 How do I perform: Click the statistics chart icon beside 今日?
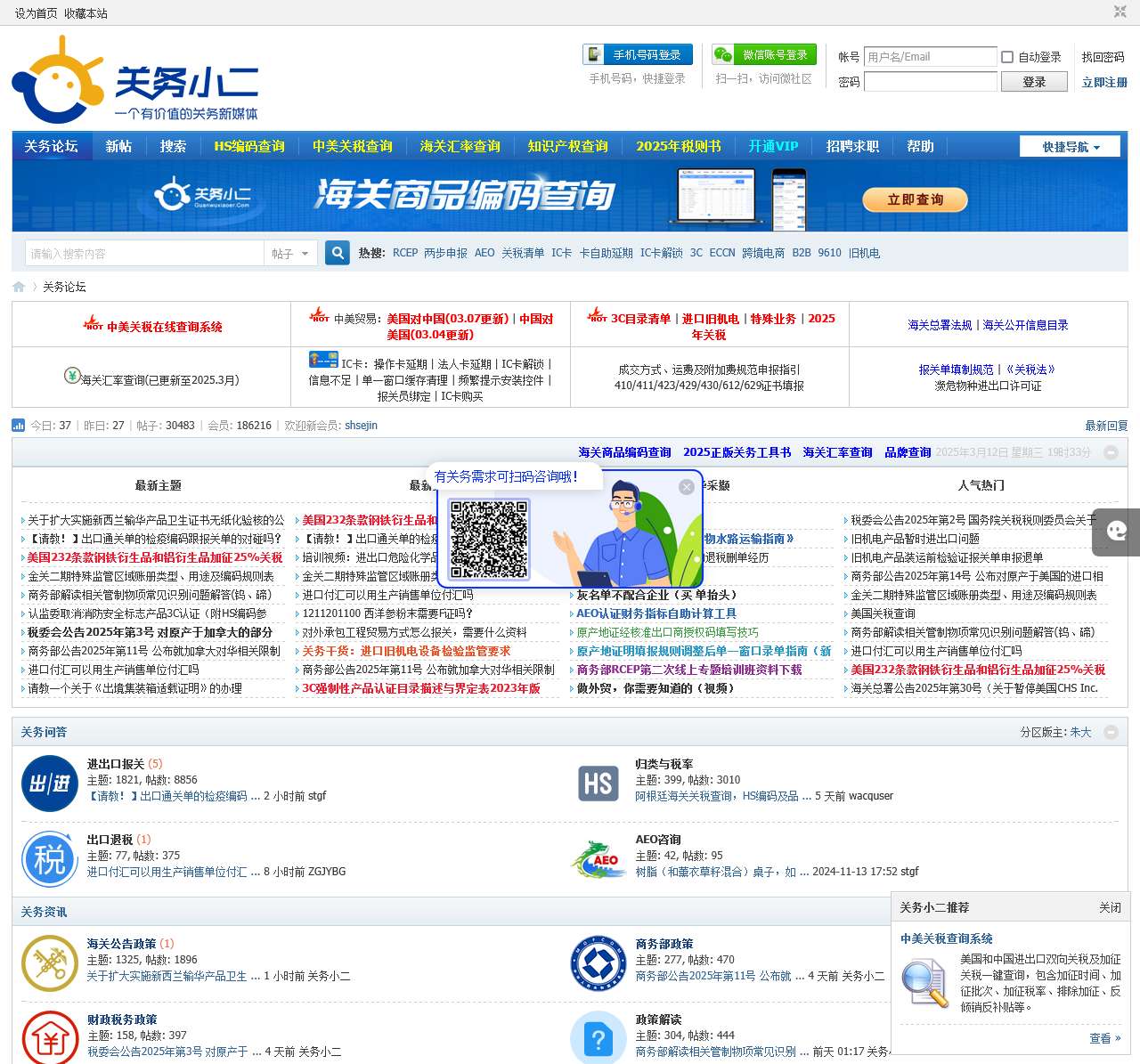[x=19, y=426]
